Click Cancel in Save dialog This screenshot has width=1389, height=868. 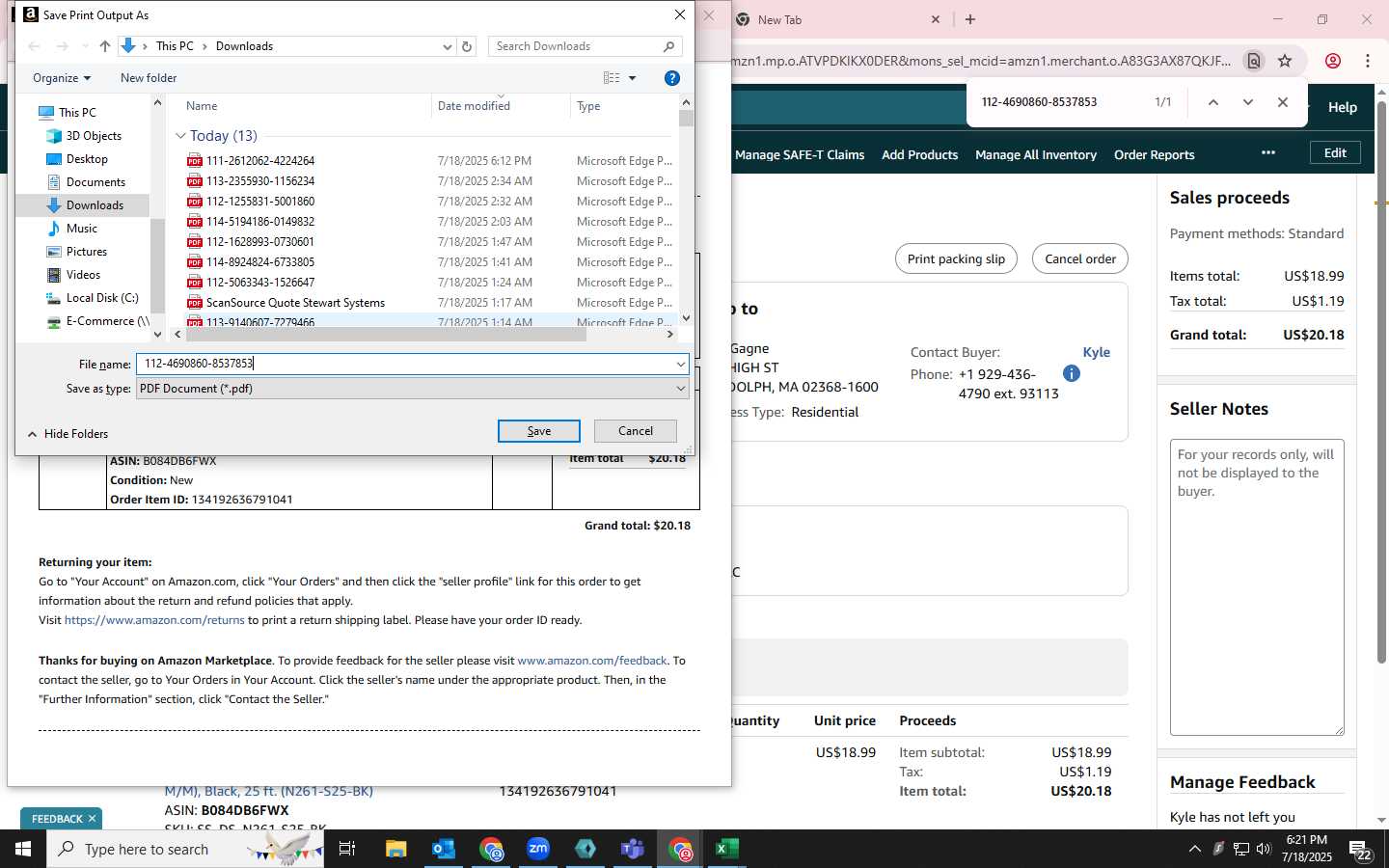pos(635,431)
